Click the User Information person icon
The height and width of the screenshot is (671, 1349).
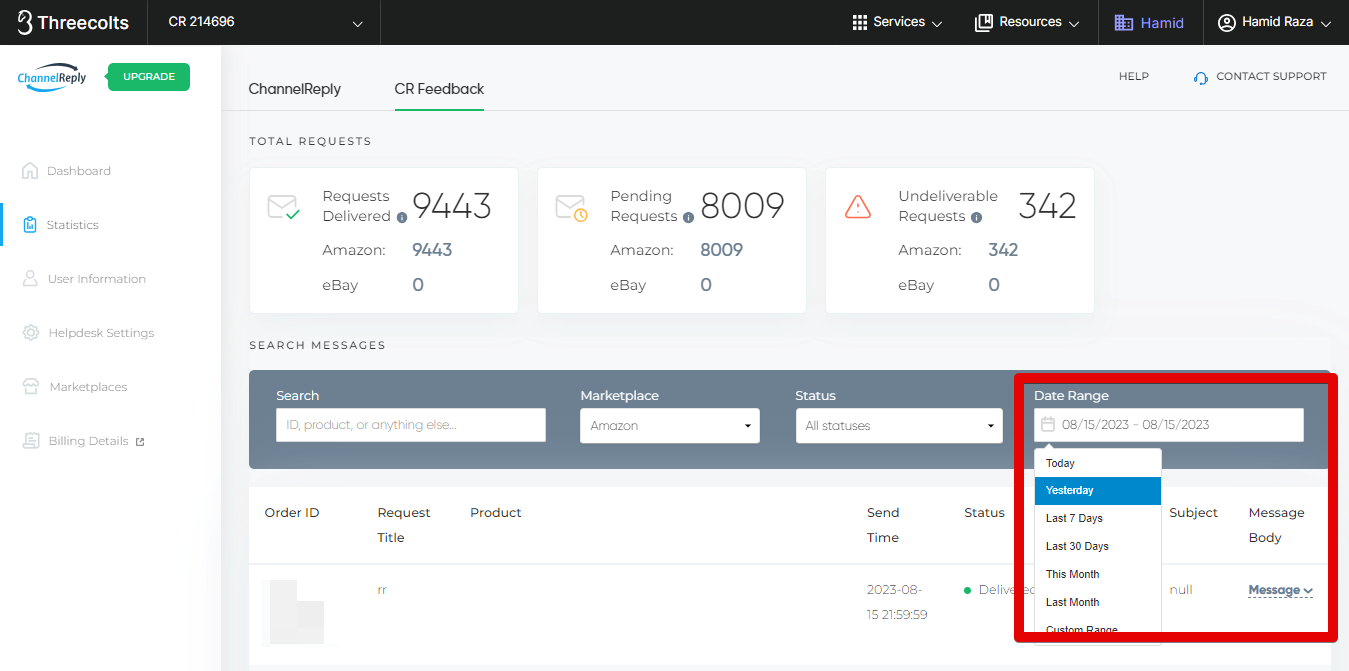pos(30,278)
